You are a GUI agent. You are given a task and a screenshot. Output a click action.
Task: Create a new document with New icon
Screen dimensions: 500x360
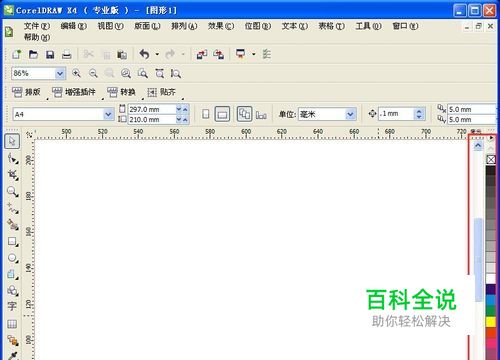pos(16,54)
